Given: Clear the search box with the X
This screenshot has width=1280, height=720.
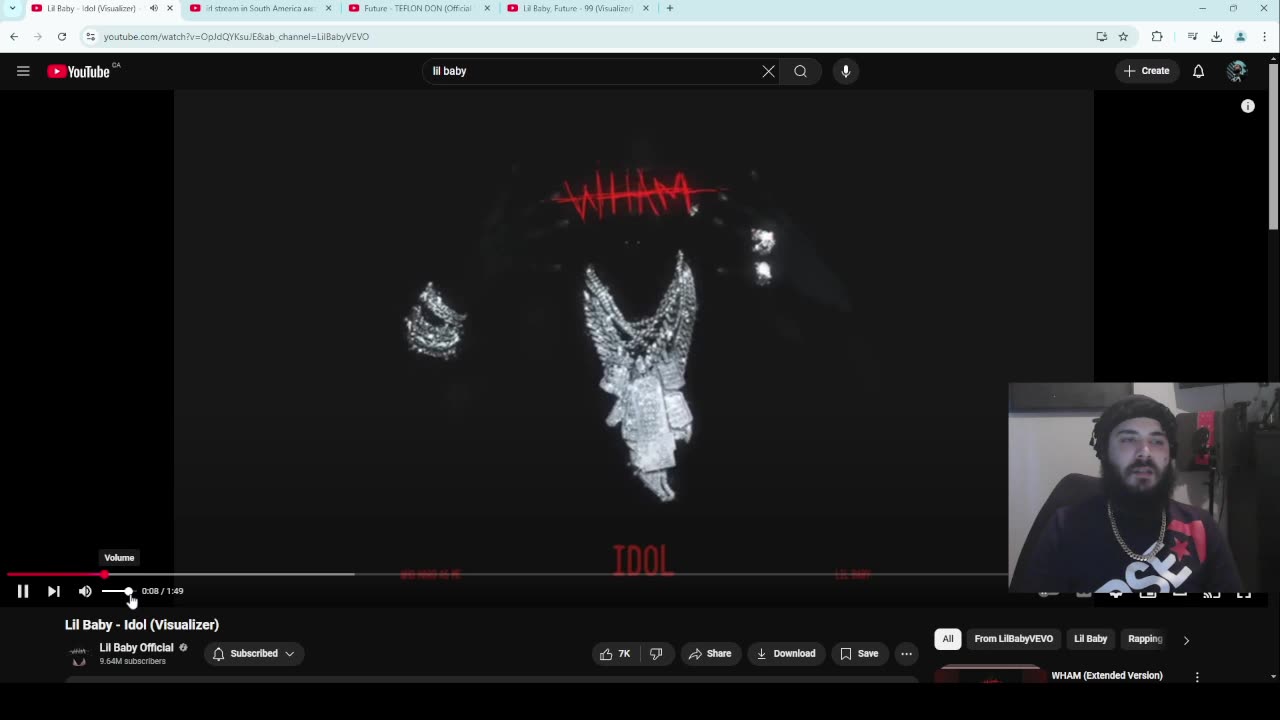Looking at the screenshot, I should [768, 71].
